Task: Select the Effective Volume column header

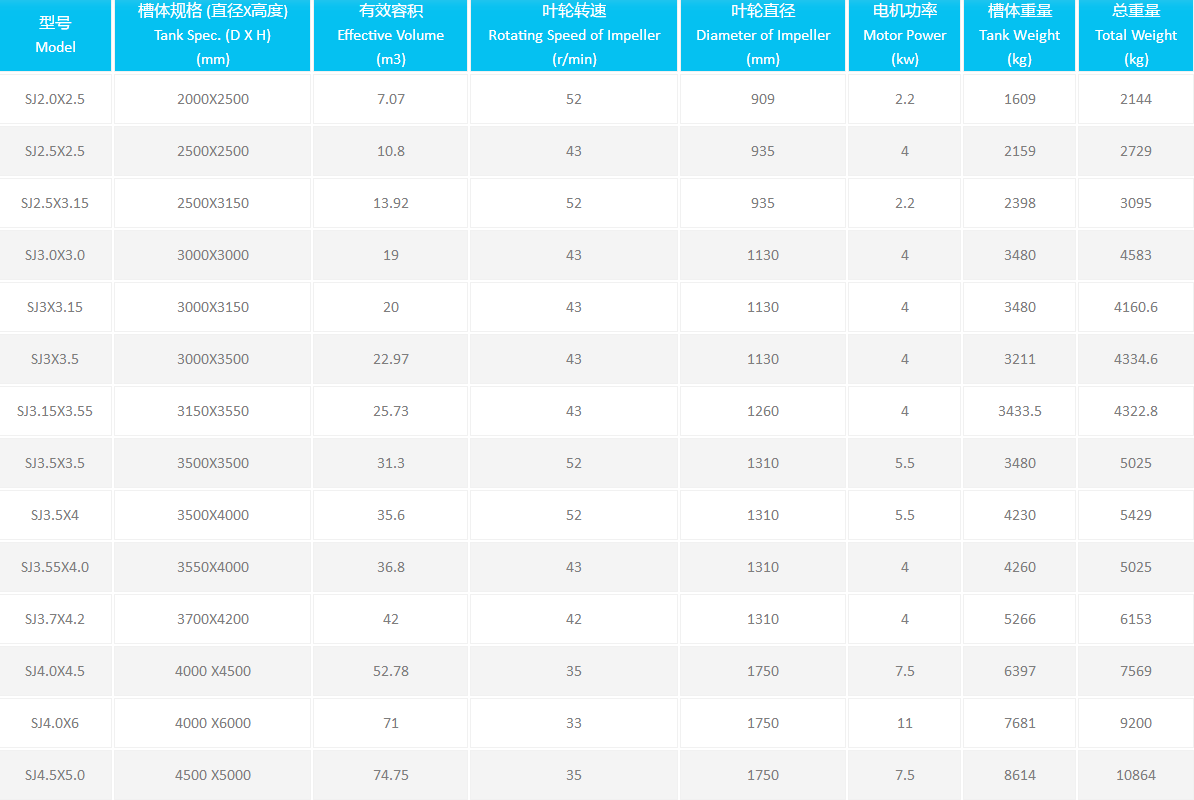Action: coord(390,35)
